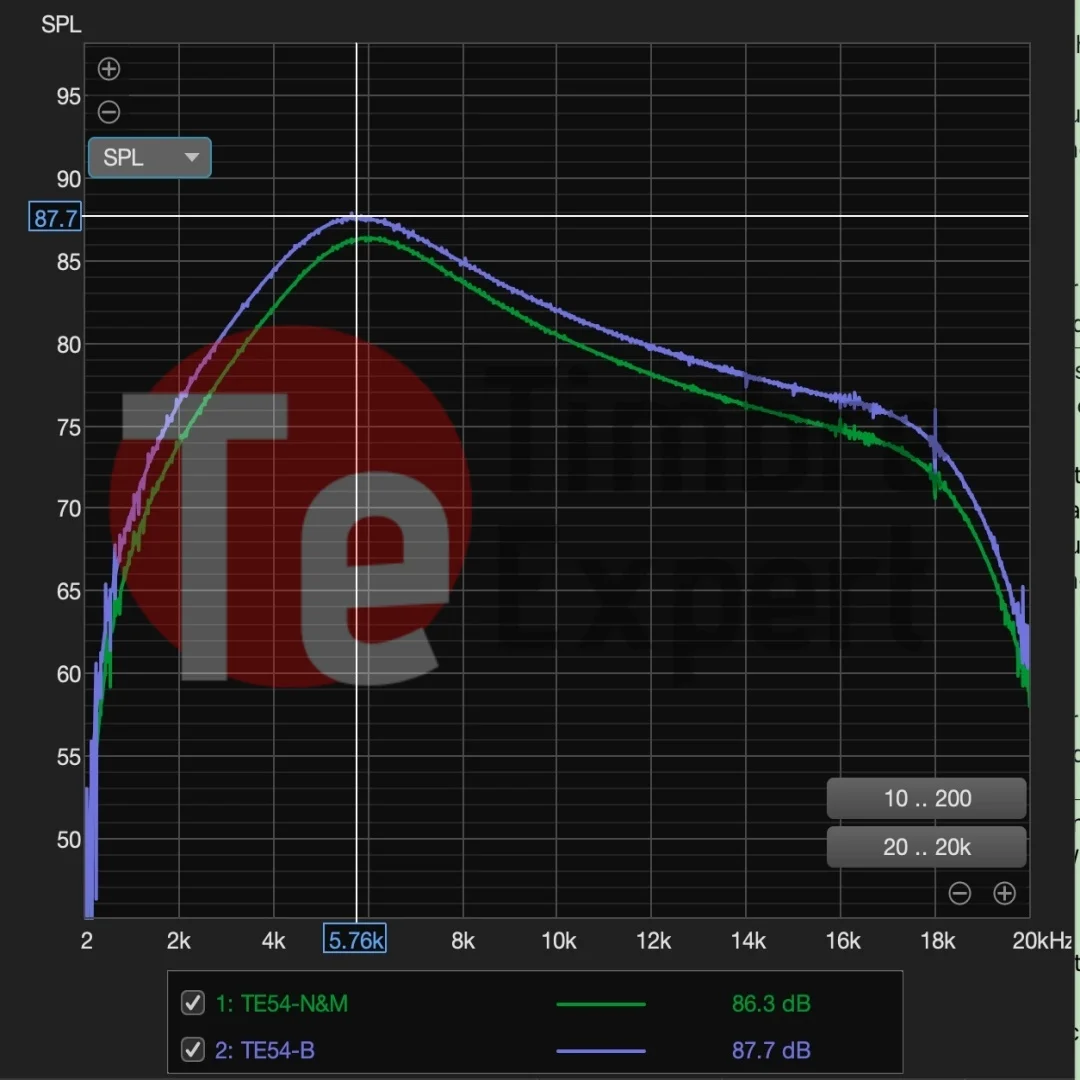Toggle the TE54-N&M trace checkbox
This screenshot has width=1080, height=1080.
coord(193,1003)
